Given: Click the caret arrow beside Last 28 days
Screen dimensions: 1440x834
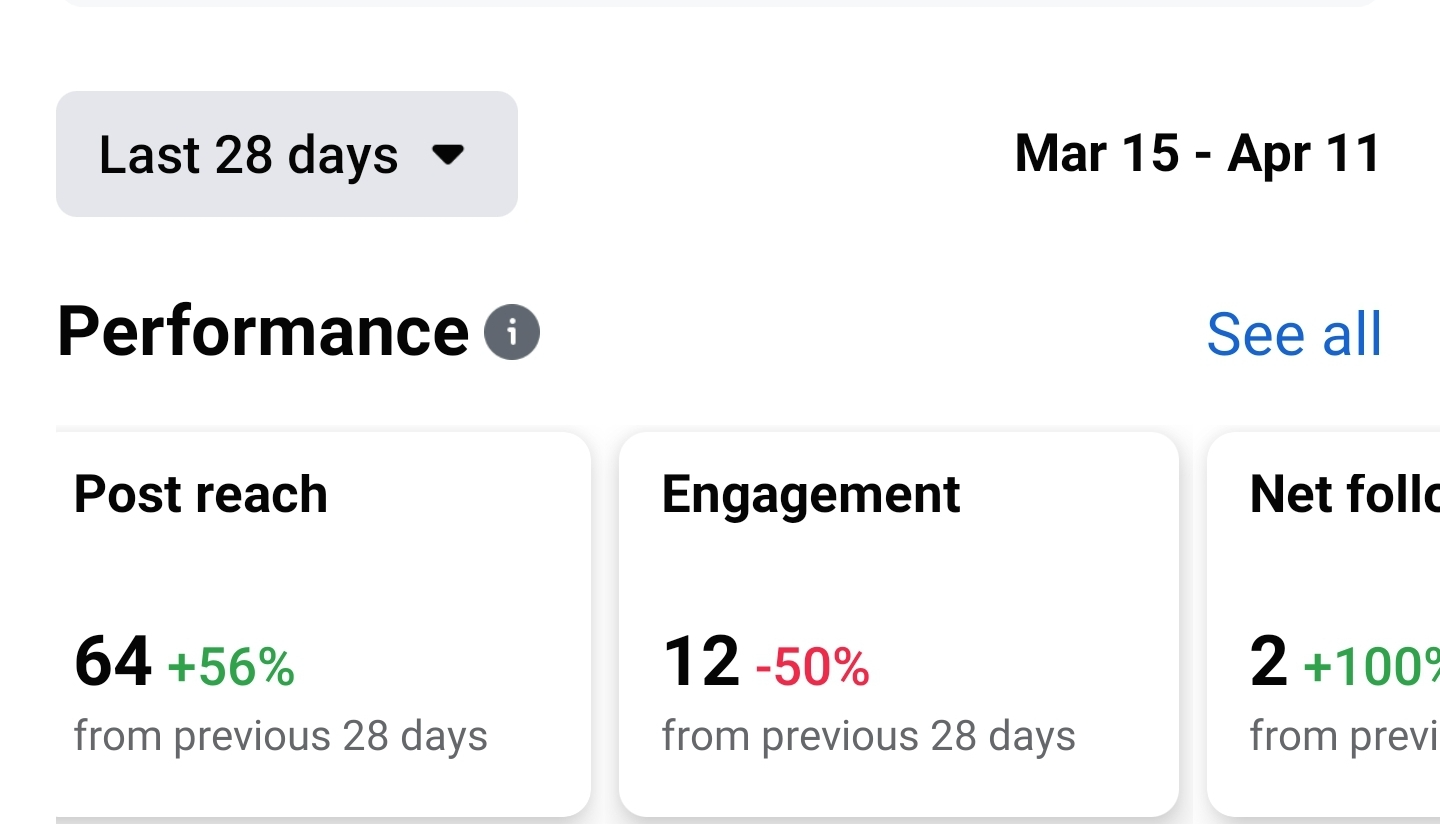Looking at the screenshot, I should click(448, 155).
